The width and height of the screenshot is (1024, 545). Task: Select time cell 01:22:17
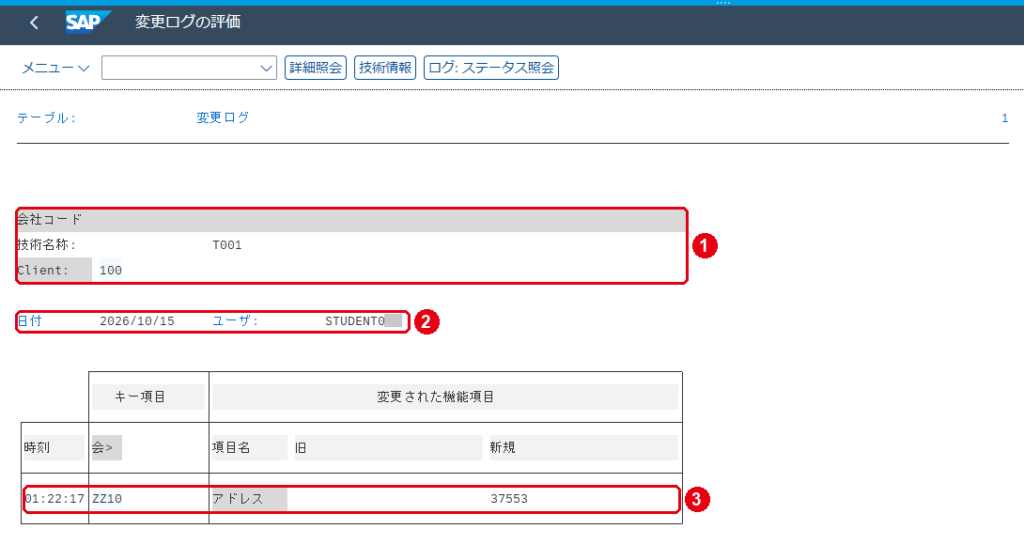pos(54,499)
